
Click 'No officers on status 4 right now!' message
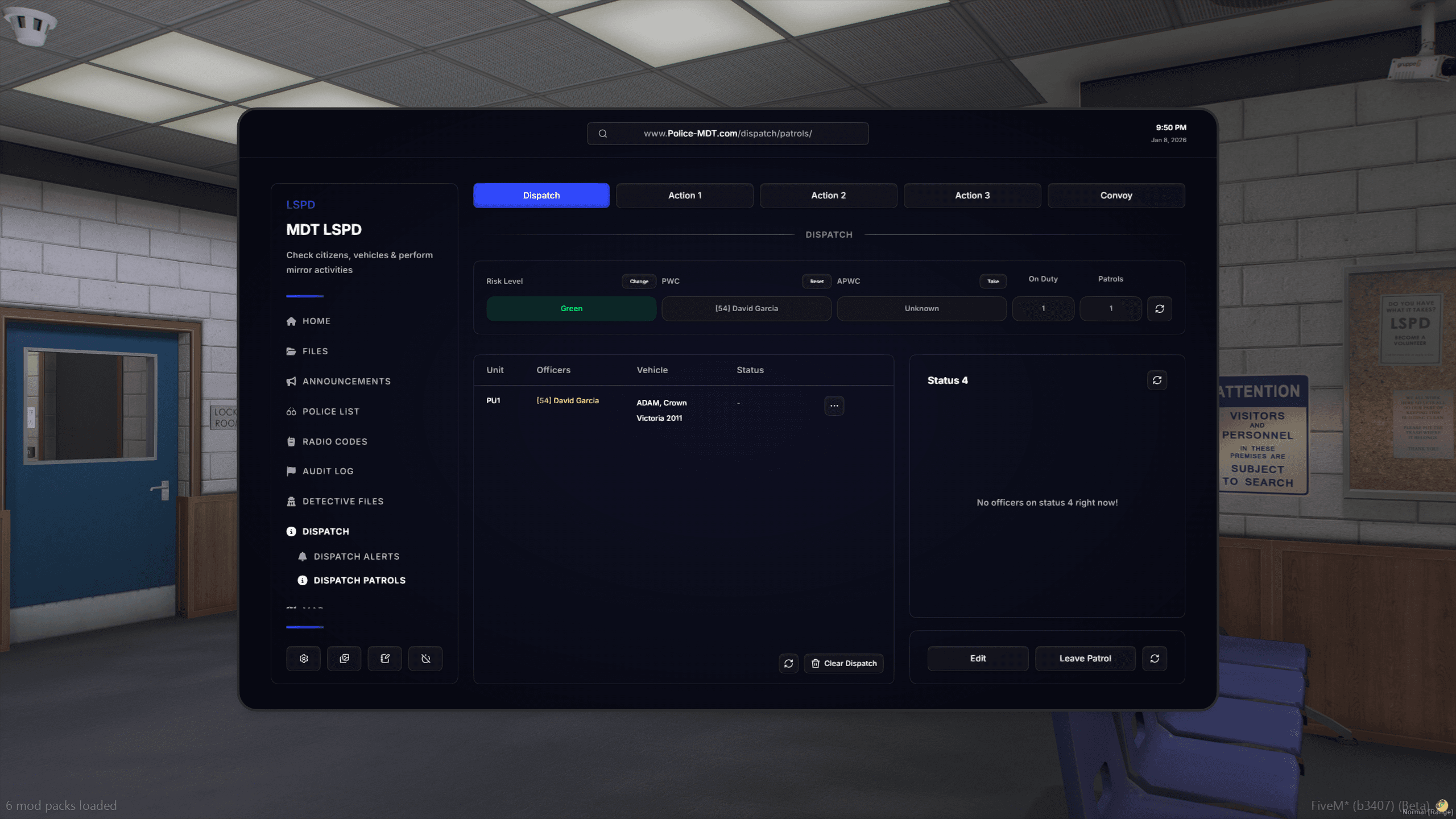pos(1047,502)
